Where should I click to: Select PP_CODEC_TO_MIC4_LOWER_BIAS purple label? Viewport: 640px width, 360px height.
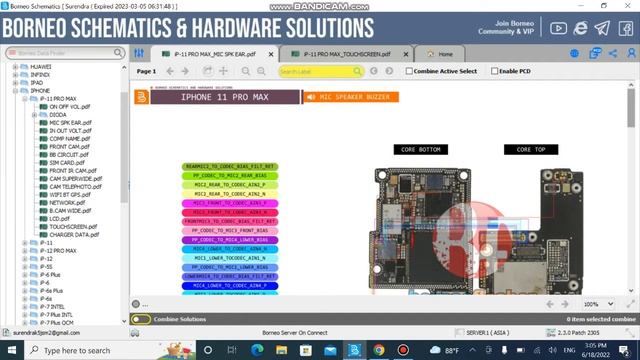230,240
